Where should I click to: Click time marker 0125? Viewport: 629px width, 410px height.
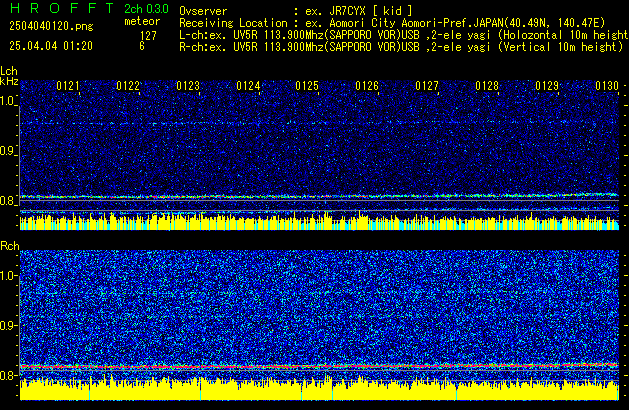(307, 86)
